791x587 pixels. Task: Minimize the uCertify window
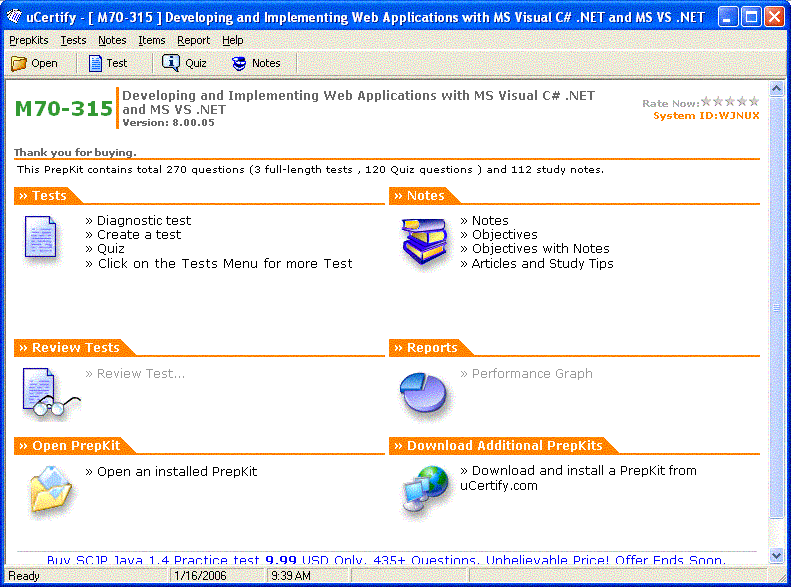point(727,17)
